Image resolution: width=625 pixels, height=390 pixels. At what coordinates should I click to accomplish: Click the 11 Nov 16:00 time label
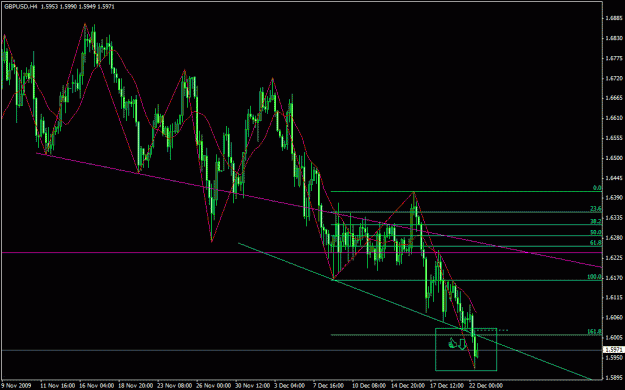[57, 386]
